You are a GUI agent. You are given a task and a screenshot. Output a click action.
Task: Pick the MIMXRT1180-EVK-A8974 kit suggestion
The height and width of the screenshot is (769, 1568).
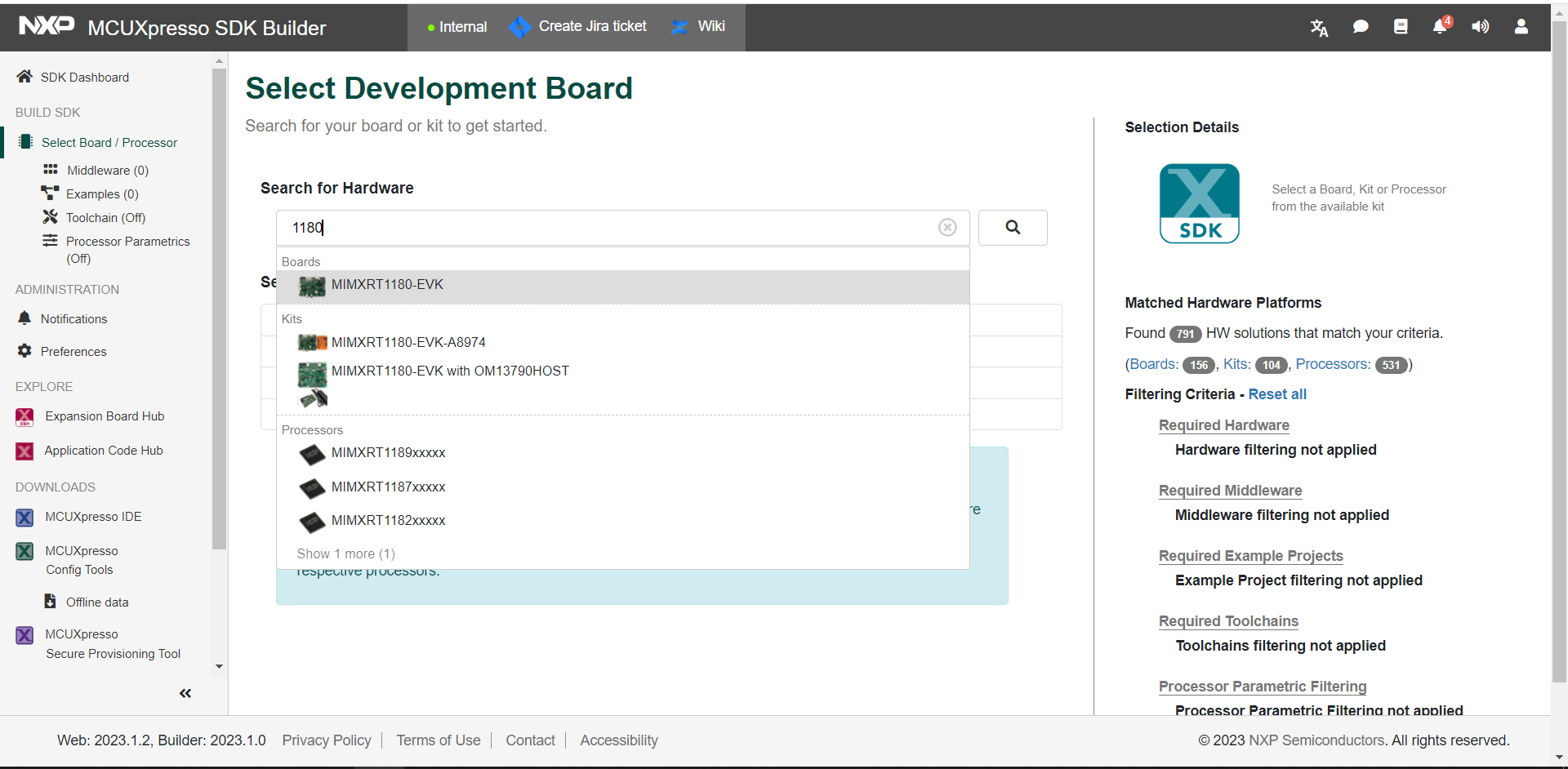(408, 343)
